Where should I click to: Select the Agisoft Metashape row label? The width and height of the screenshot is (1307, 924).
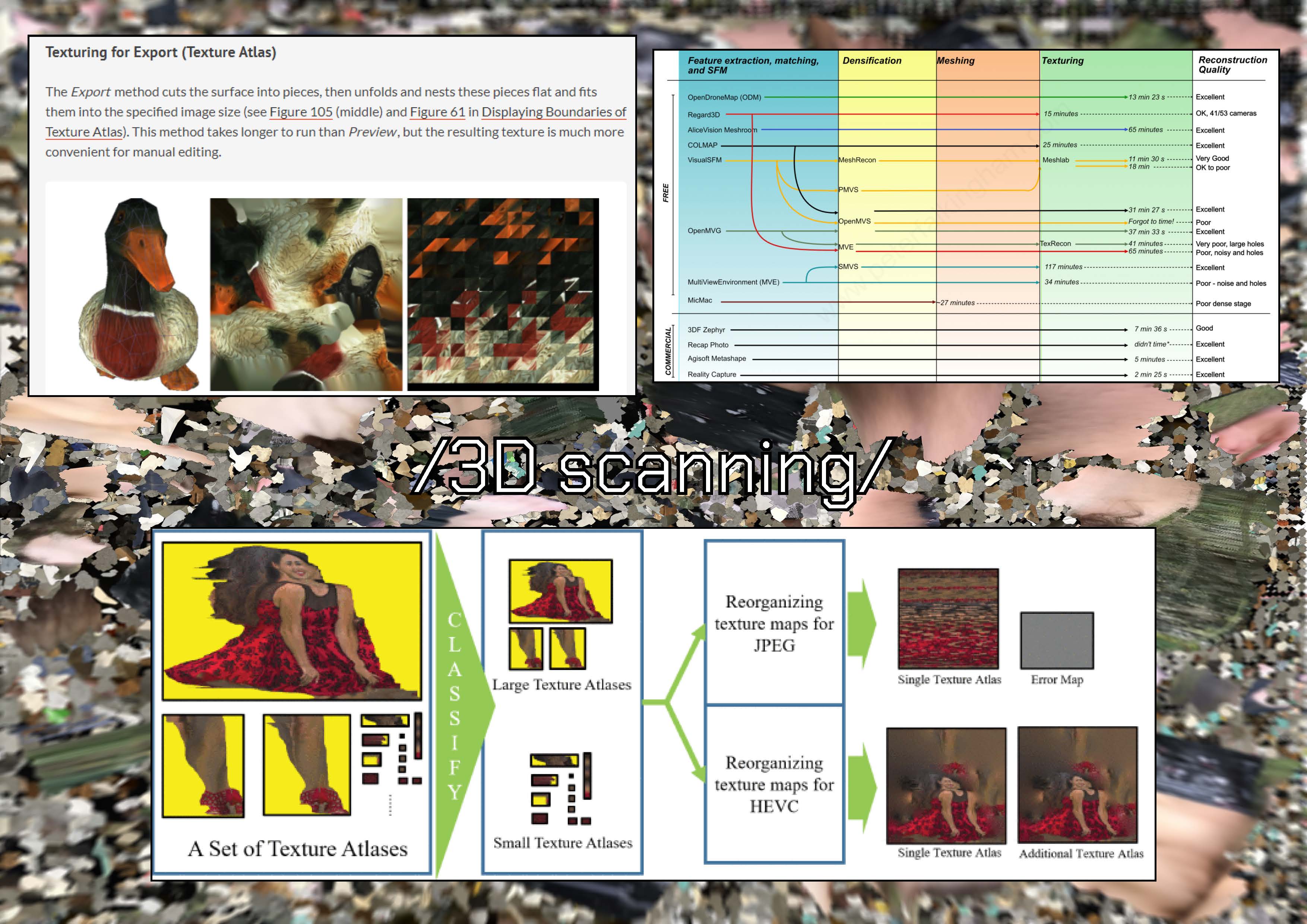point(717,358)
